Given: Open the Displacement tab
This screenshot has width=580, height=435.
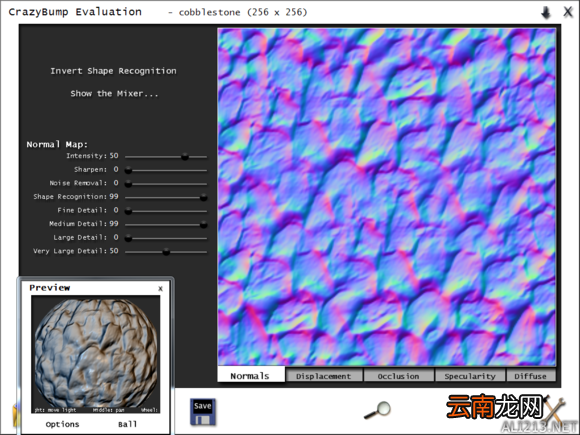Looking at the screenshot, I should [324, 376].
